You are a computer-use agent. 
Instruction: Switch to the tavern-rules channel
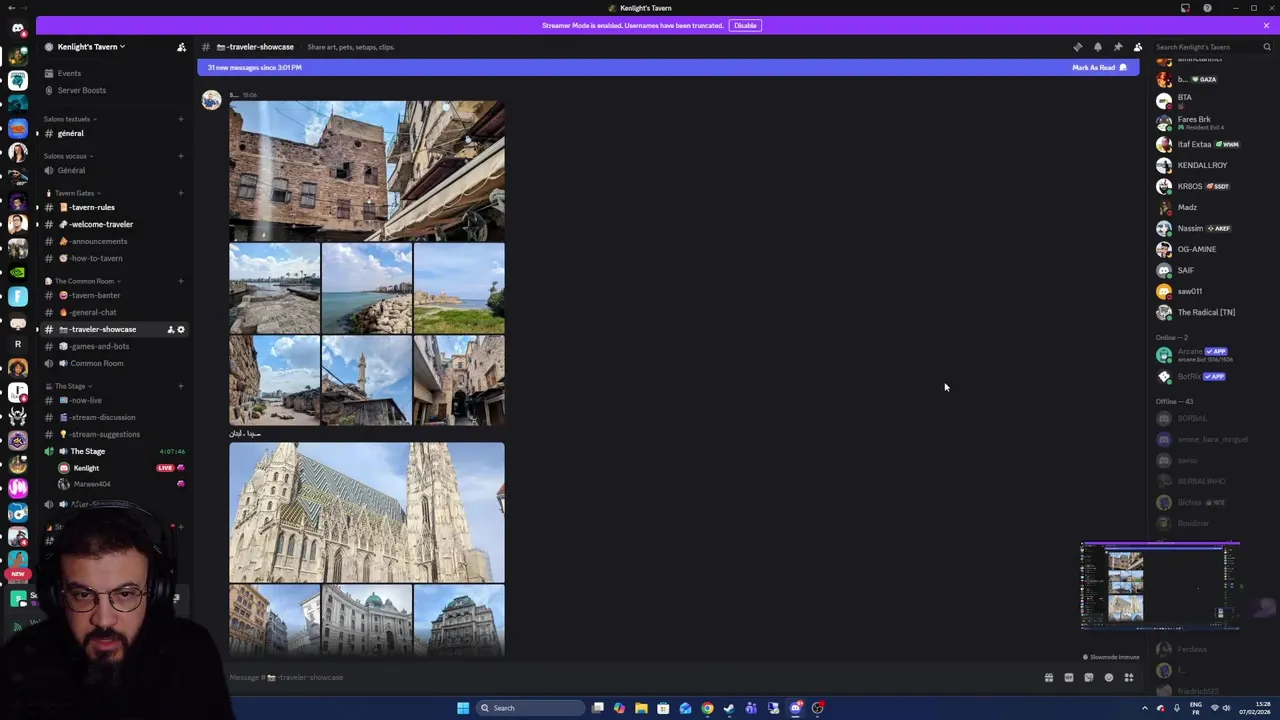[113, 207]
